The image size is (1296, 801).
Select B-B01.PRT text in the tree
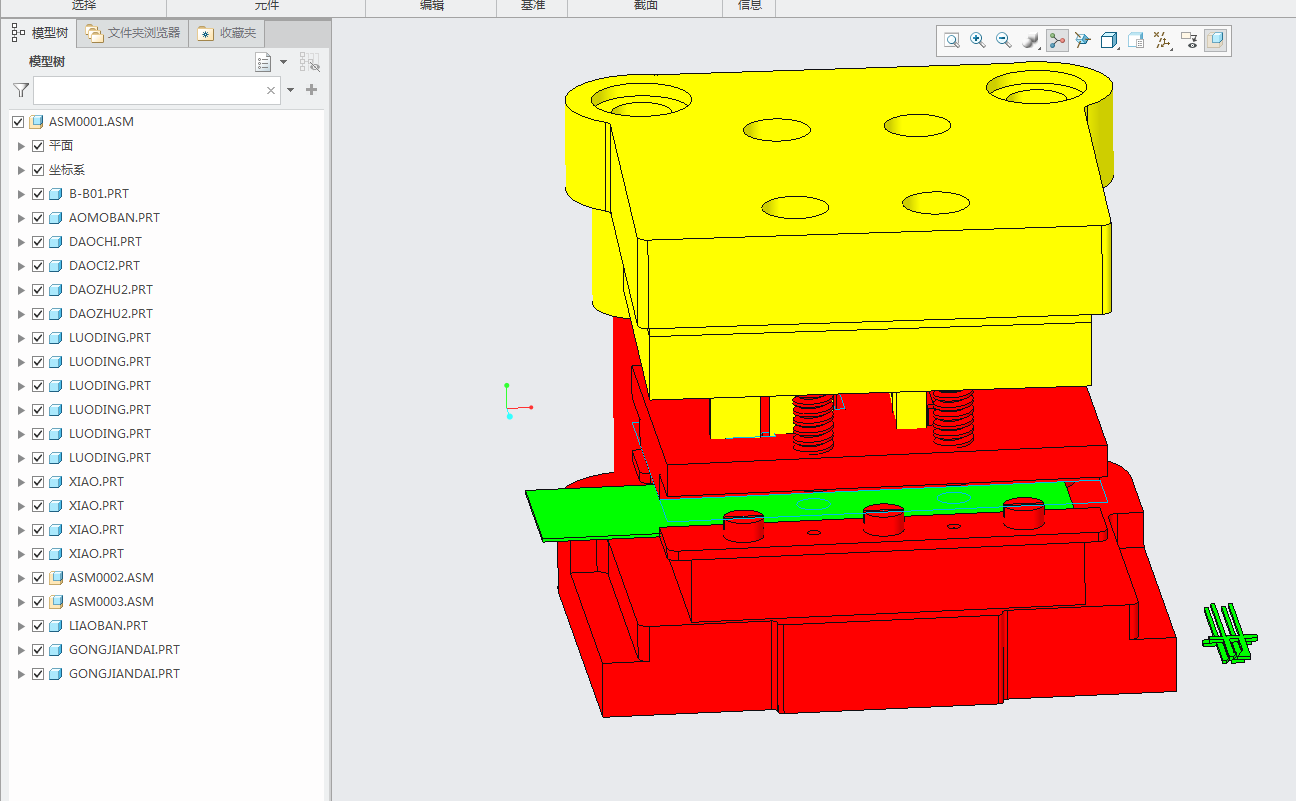(x=99, y=194)
